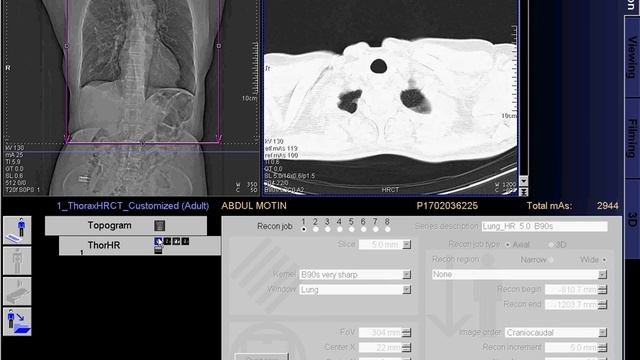Adjust the Recon begin stepper
640x360 pixels.
coord(602,290)
